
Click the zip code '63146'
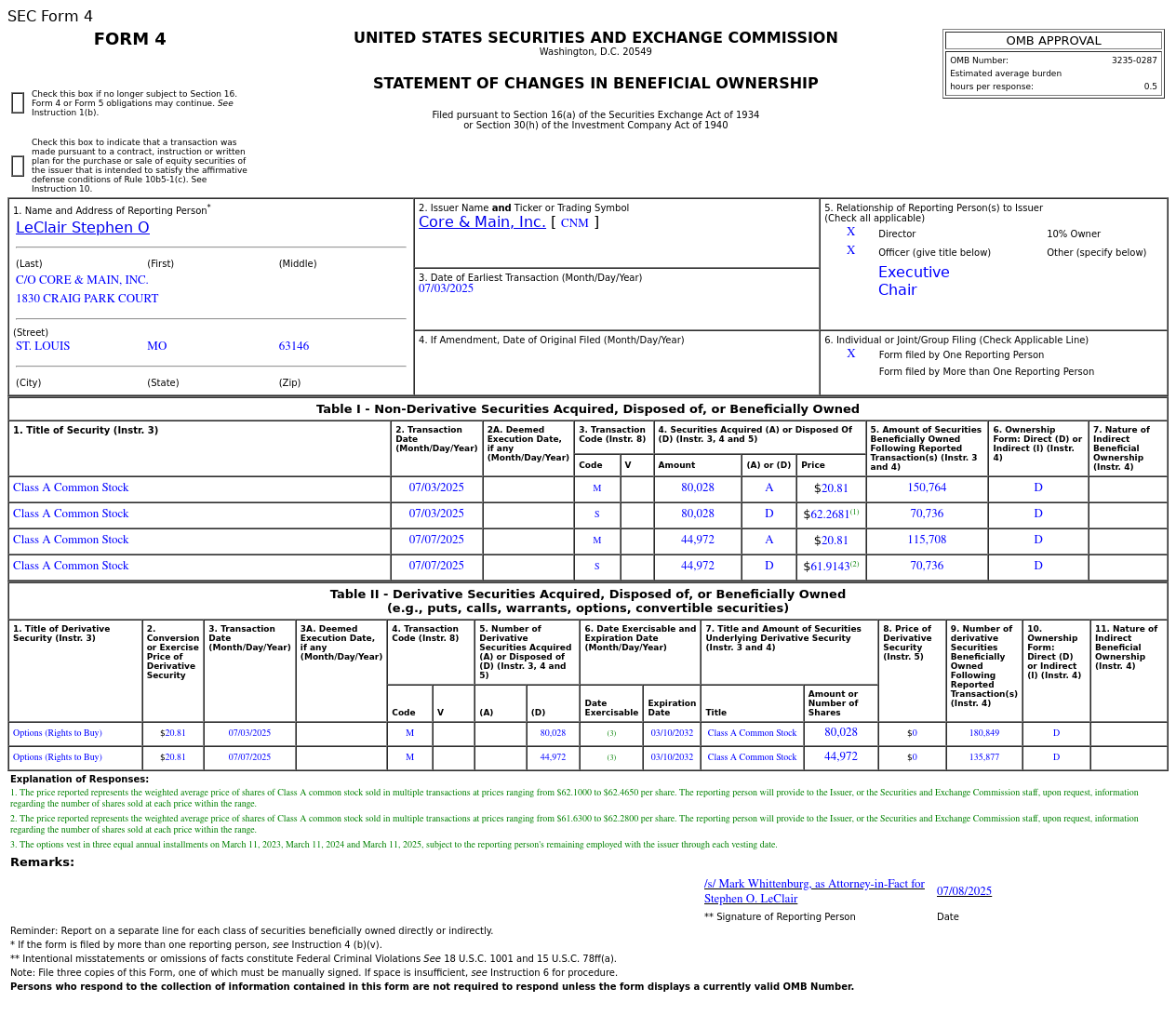[294, 346]
